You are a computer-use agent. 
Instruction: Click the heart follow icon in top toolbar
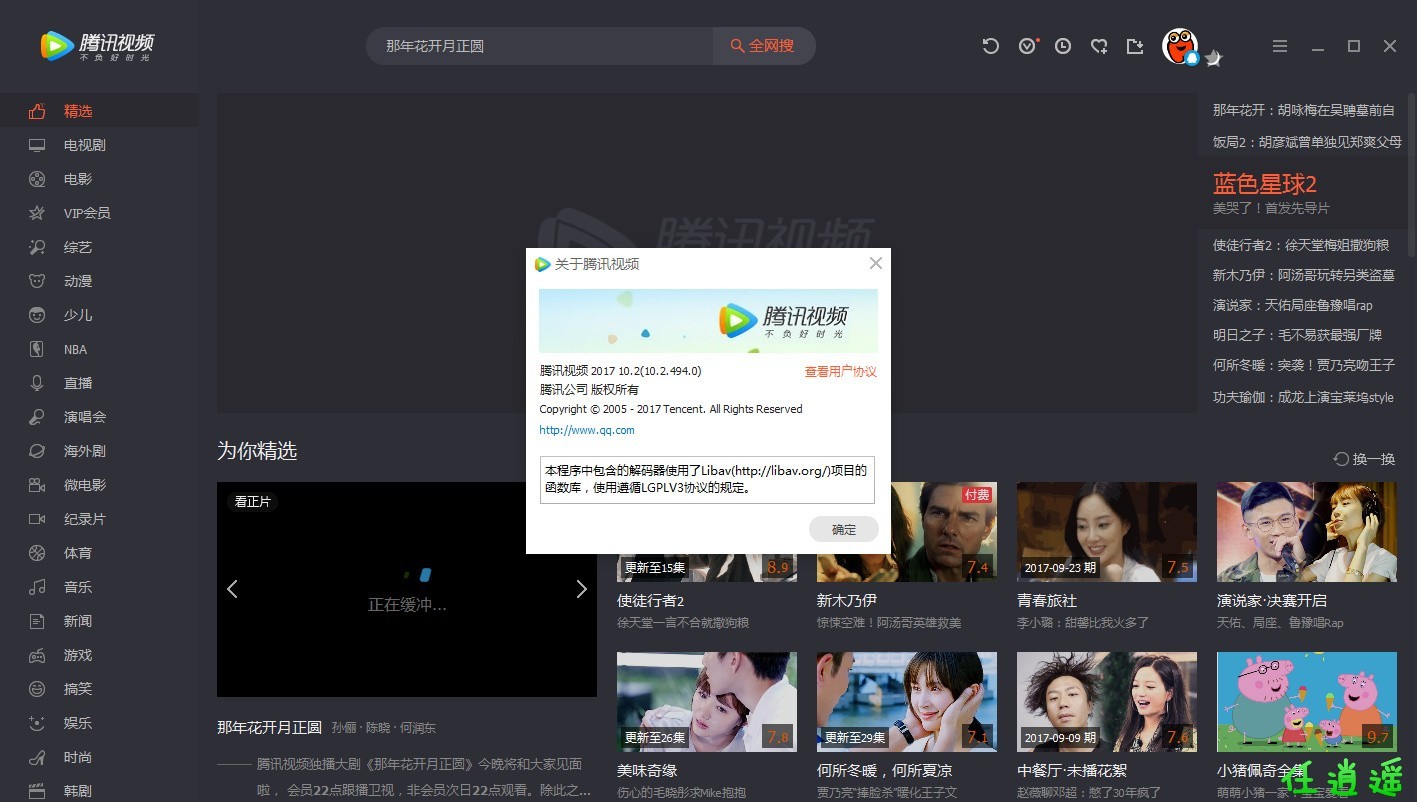pos(1099,46)
